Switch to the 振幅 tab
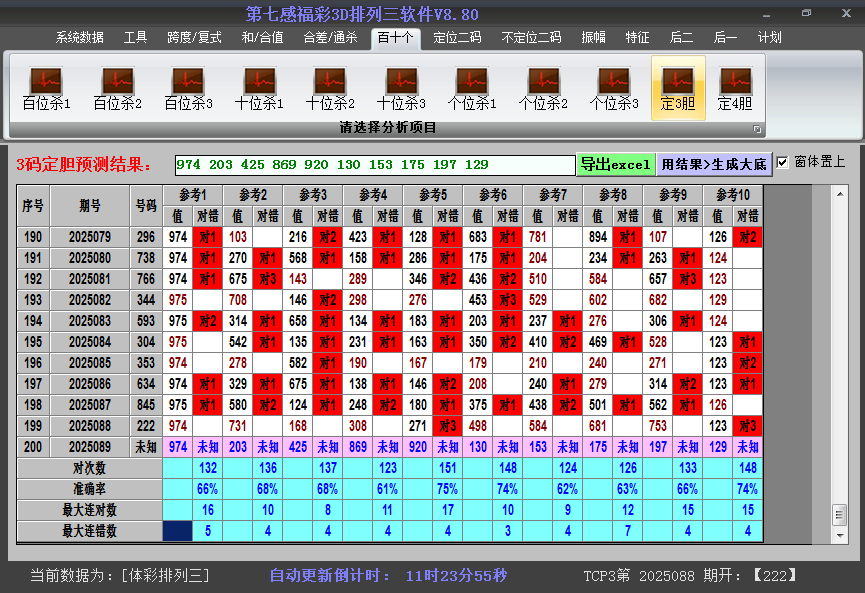The height and width of the screenshot is (593, 865). (x=593, y=38)
